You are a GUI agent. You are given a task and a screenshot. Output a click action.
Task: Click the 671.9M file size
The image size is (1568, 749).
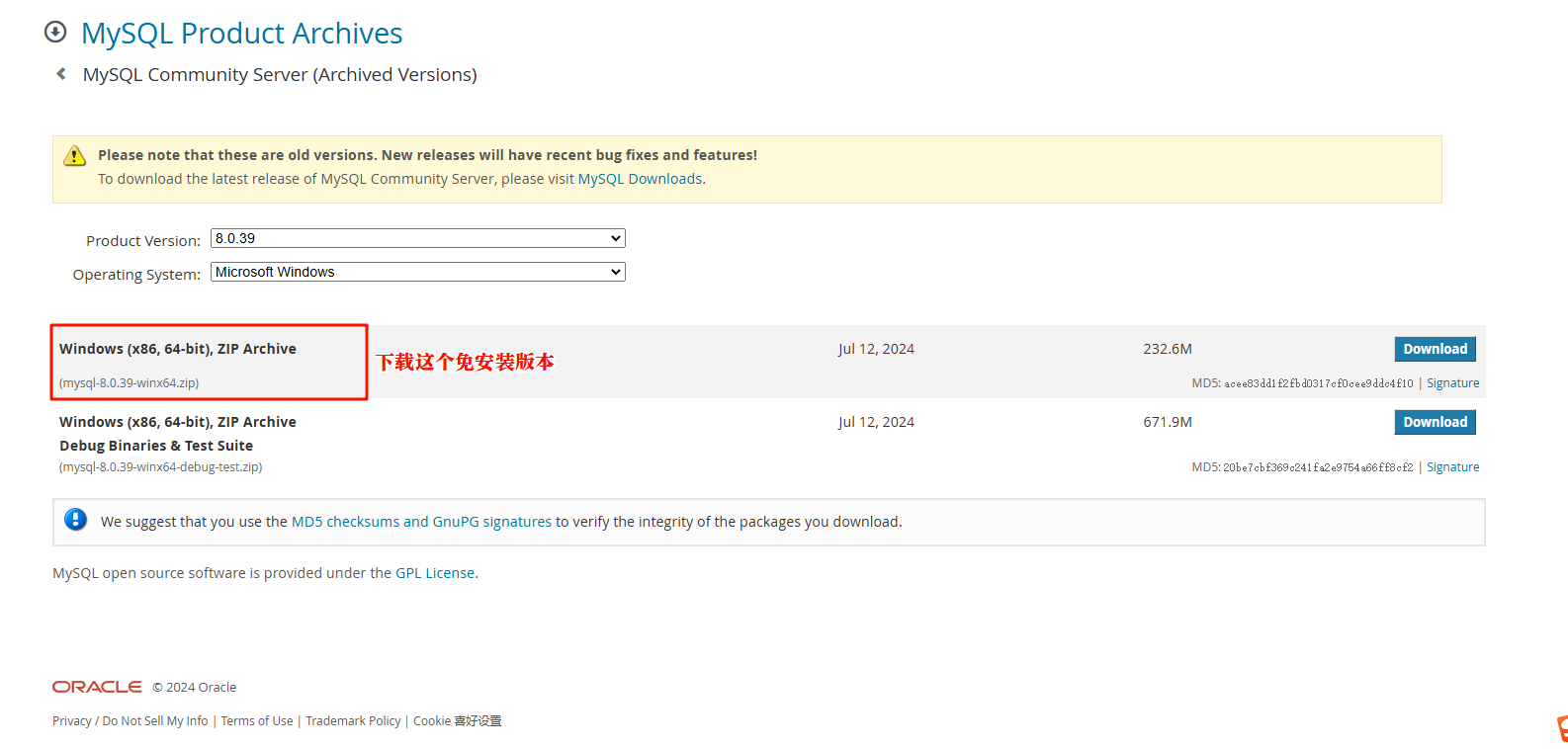click(1168, 422)
